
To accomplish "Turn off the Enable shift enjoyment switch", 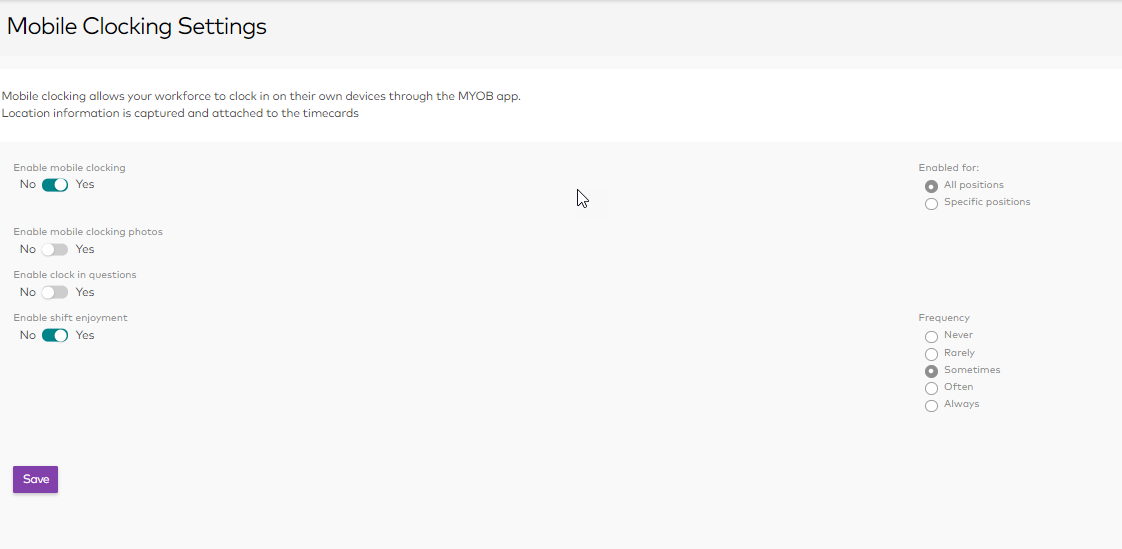I will point(54,336).
